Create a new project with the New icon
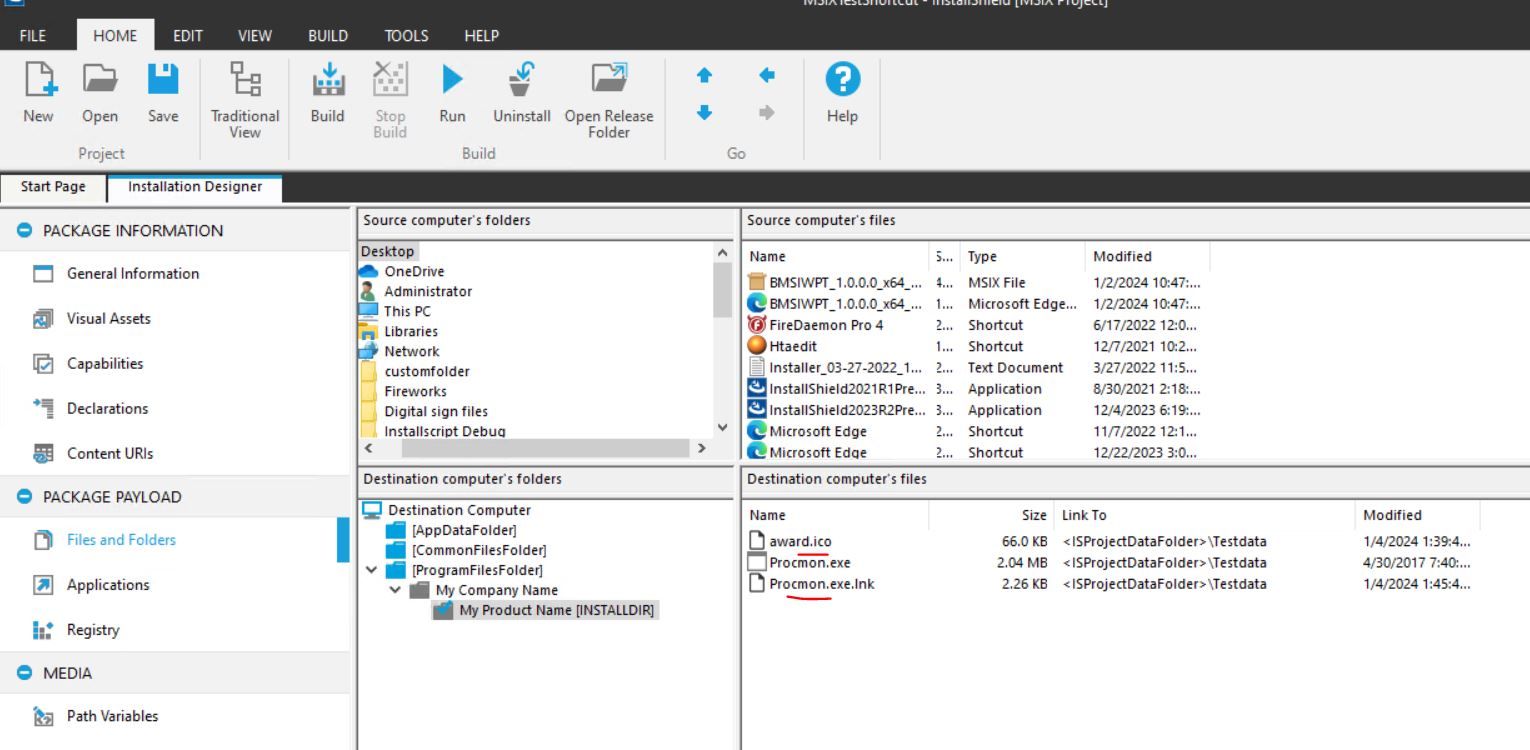The image size is (1530, 750). (x=38, y=90)
